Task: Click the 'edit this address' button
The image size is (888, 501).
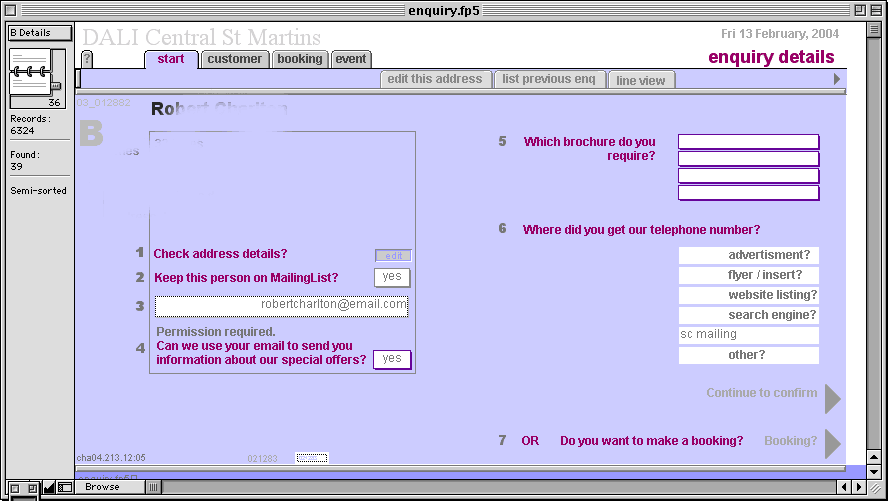Action: click(435, 79)
